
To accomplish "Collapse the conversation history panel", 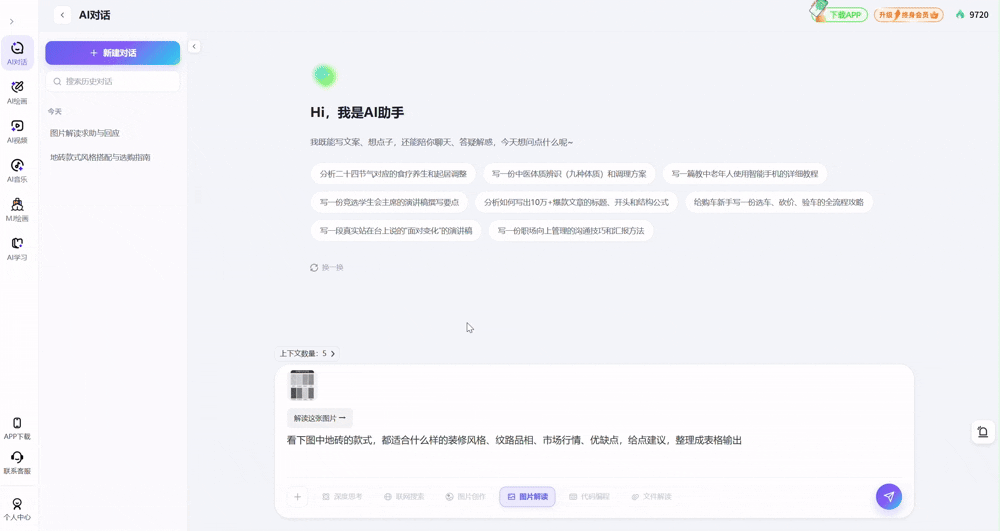I will pyautogui.click(x=195, y=47).
